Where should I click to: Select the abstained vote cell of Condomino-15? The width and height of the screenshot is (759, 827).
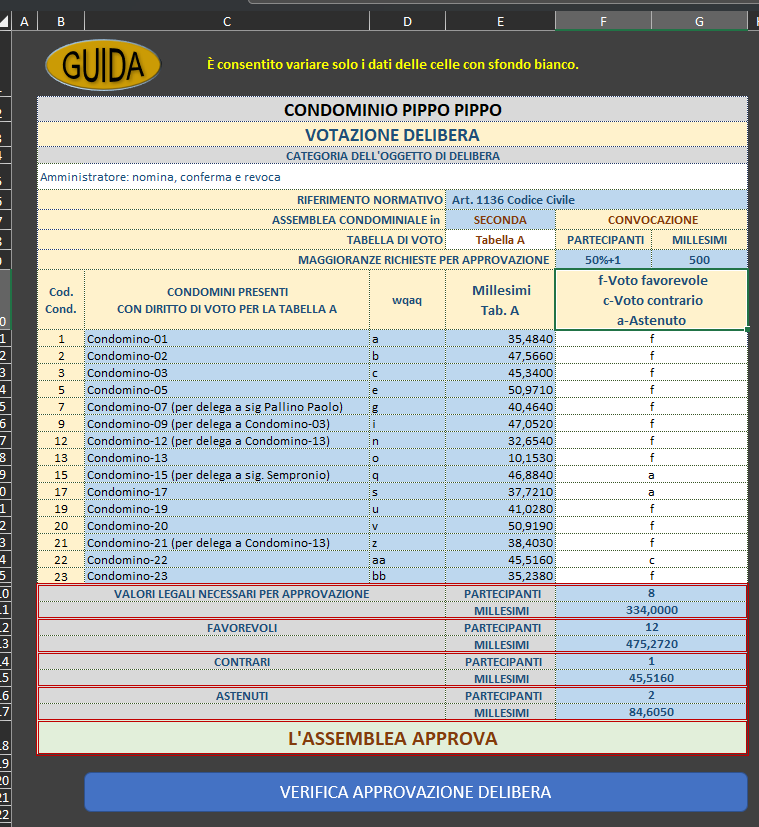[x=651, y=475]
